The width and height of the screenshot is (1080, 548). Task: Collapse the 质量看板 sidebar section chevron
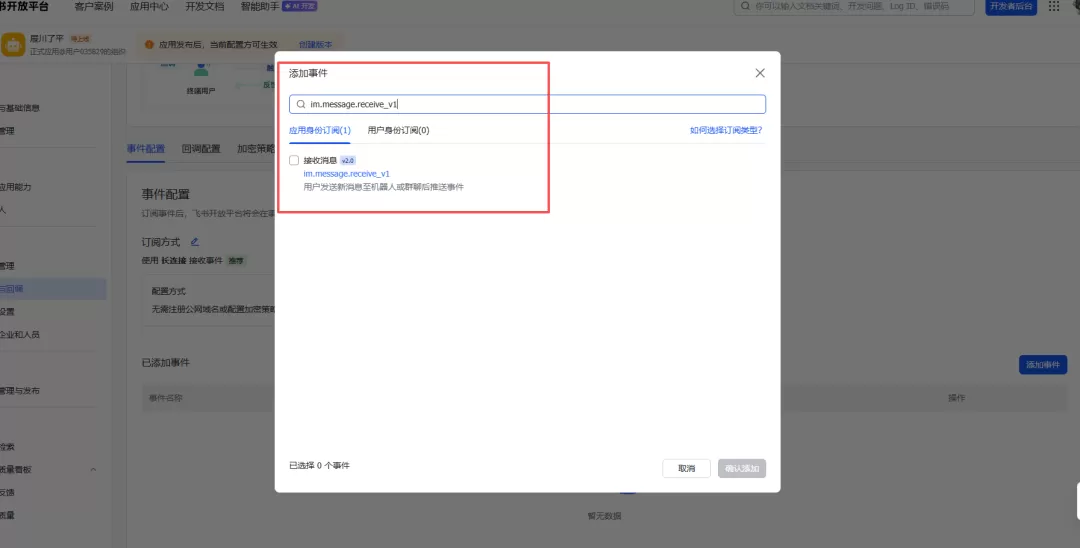[x=94, y=470]
